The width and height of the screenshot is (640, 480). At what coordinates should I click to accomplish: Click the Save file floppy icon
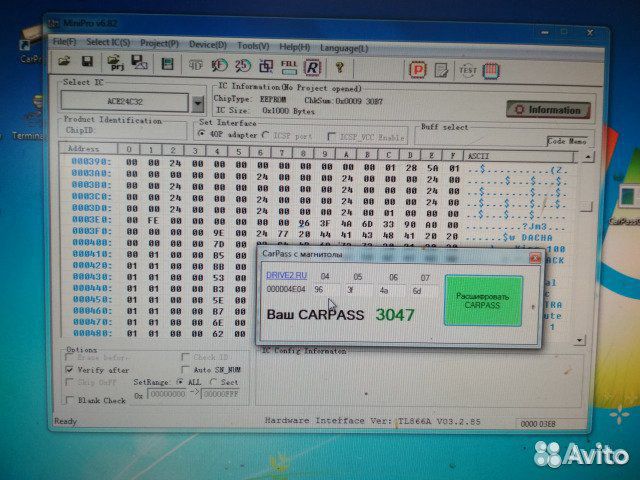(x=89, y=66)
